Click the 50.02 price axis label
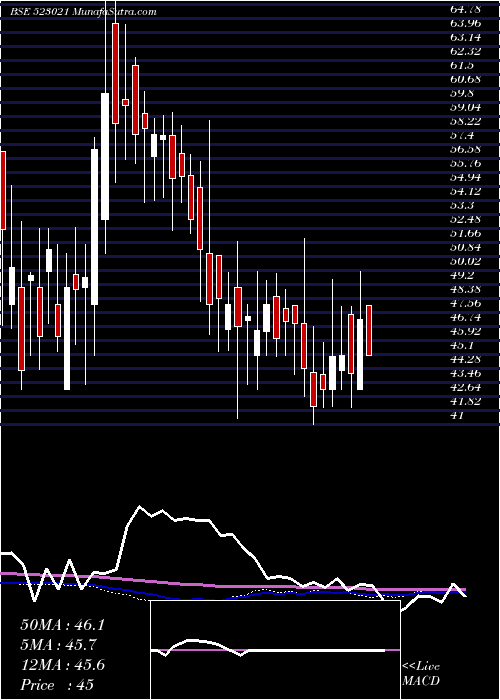Image resolution: width=500 pixels, height=700 pixels. coord(466,261)
